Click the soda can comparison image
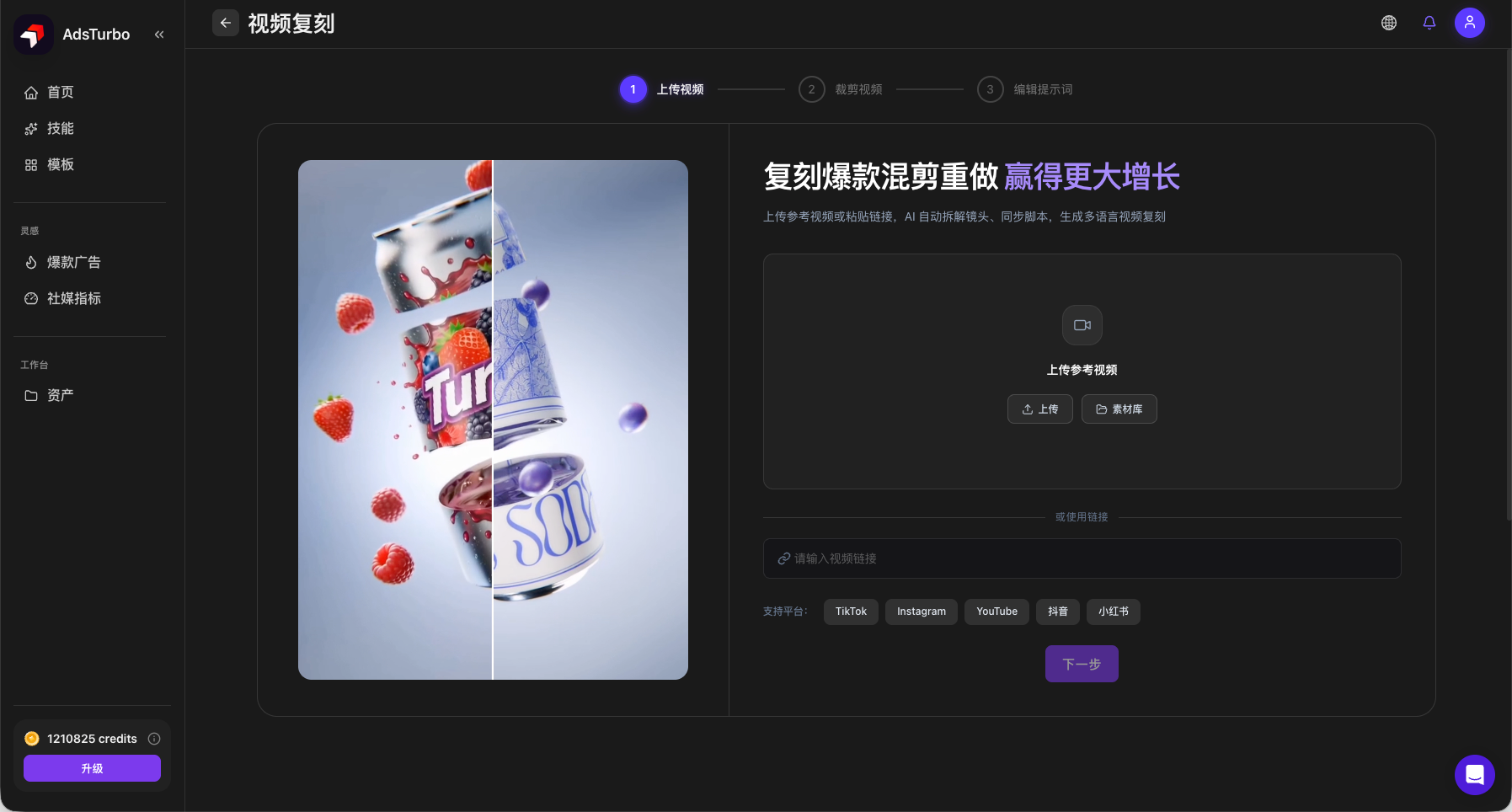 pyautogui.click(x=493, y=419)
